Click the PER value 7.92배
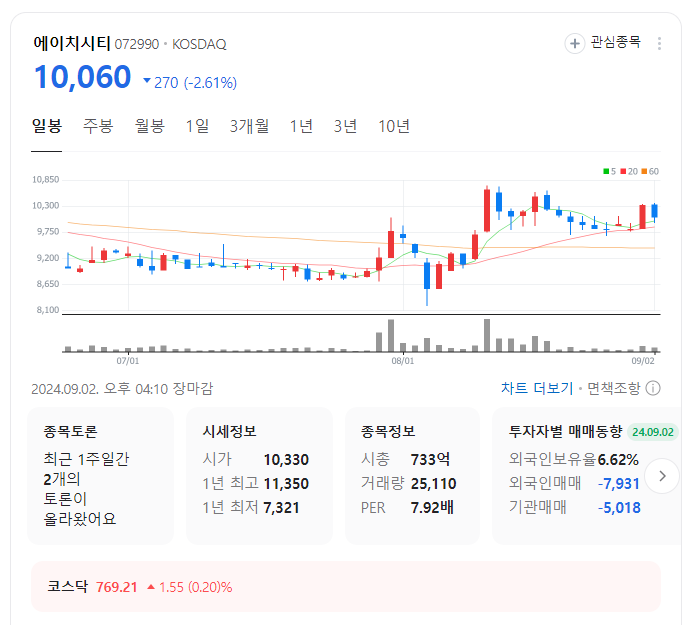This screenshot has width=689, height=625. click(432, 508)
